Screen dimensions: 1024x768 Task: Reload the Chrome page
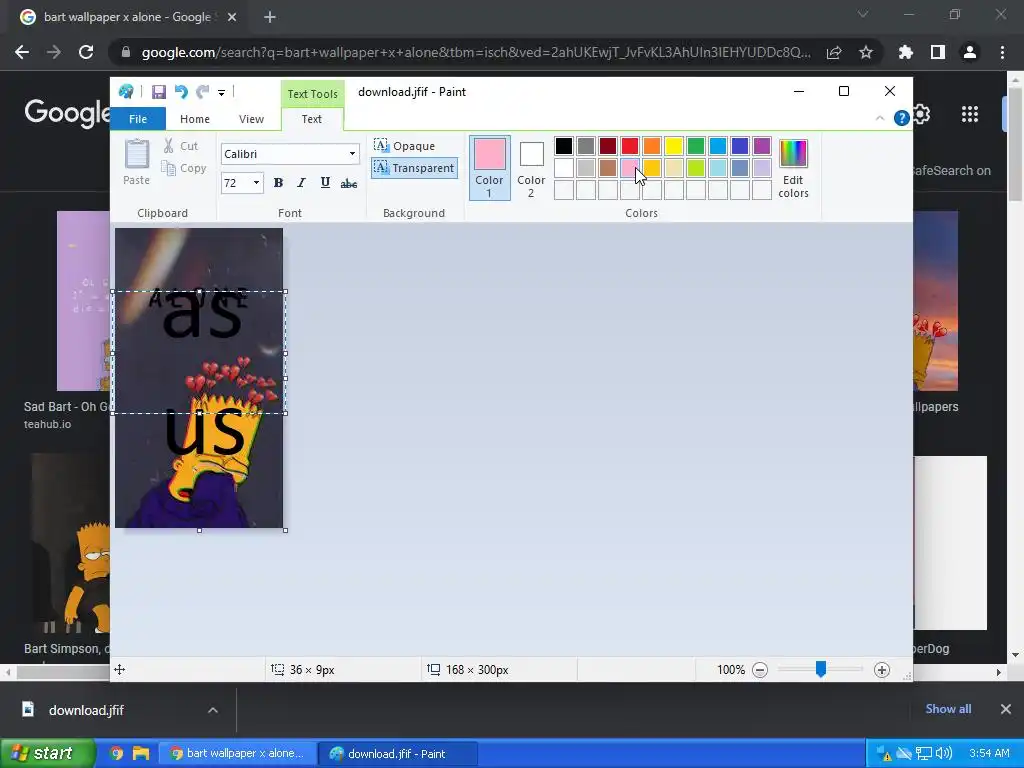tap(86, 52)
